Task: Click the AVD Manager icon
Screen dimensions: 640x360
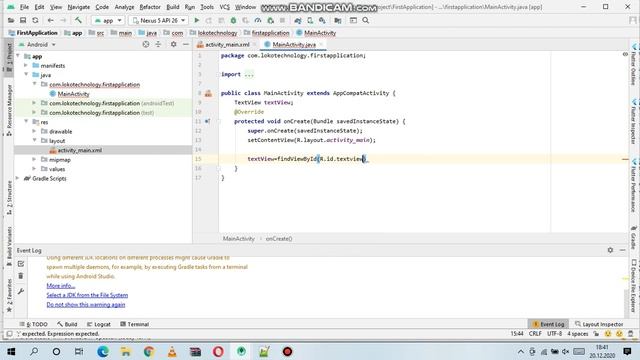Action: pos(310,20)
